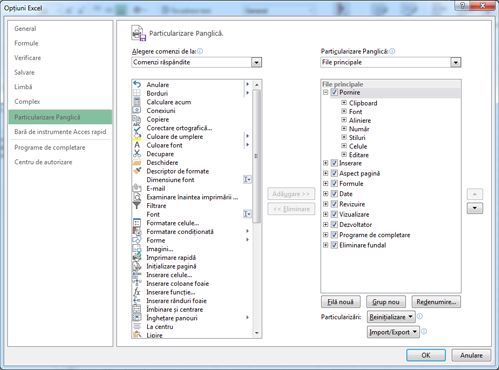
Task: Select the Formatare celule icon
Action: (137, 223)
